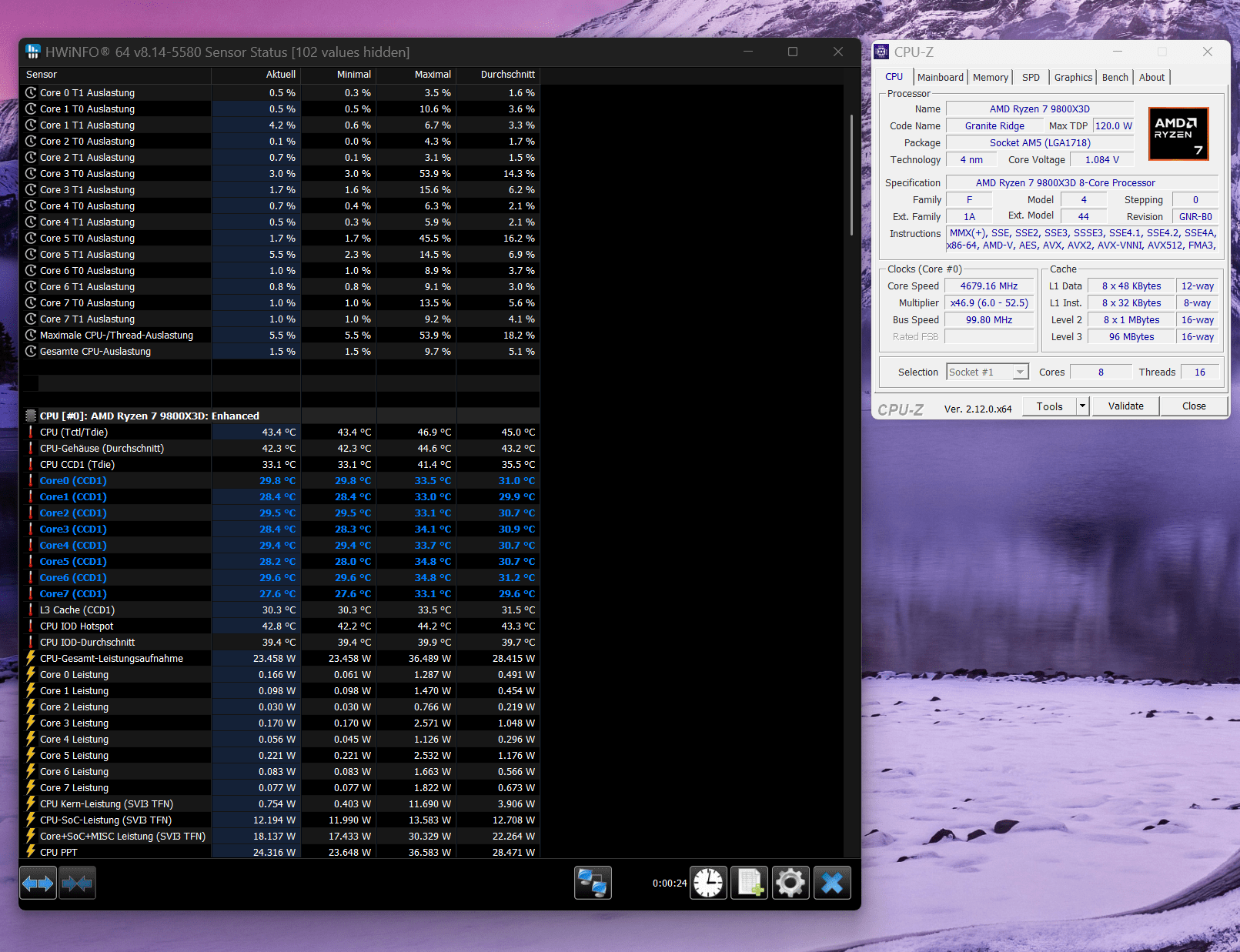The width and height of the screenshot is (1240, 952).
Task: Click the clock icon of Core 0 T1 Auslastung
Action: [31, 92]
